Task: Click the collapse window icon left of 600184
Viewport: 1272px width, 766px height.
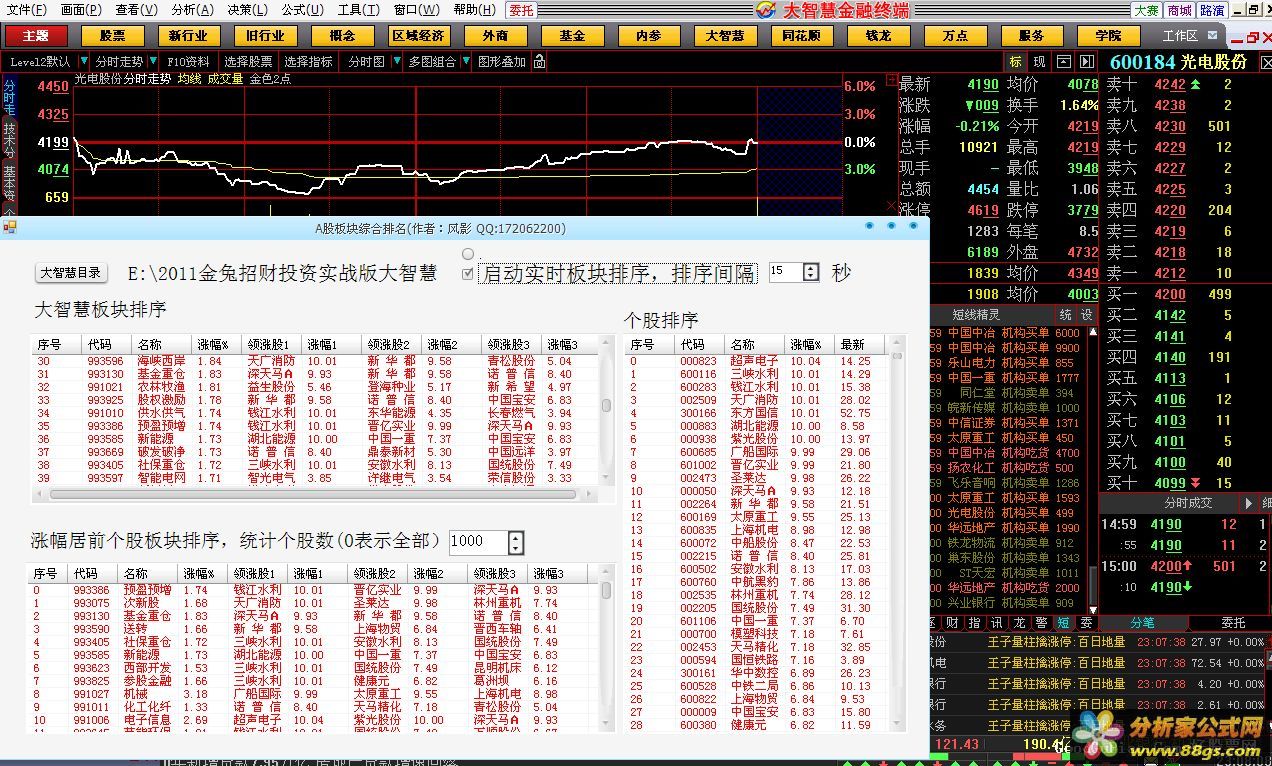Action: pos(1063,61)
